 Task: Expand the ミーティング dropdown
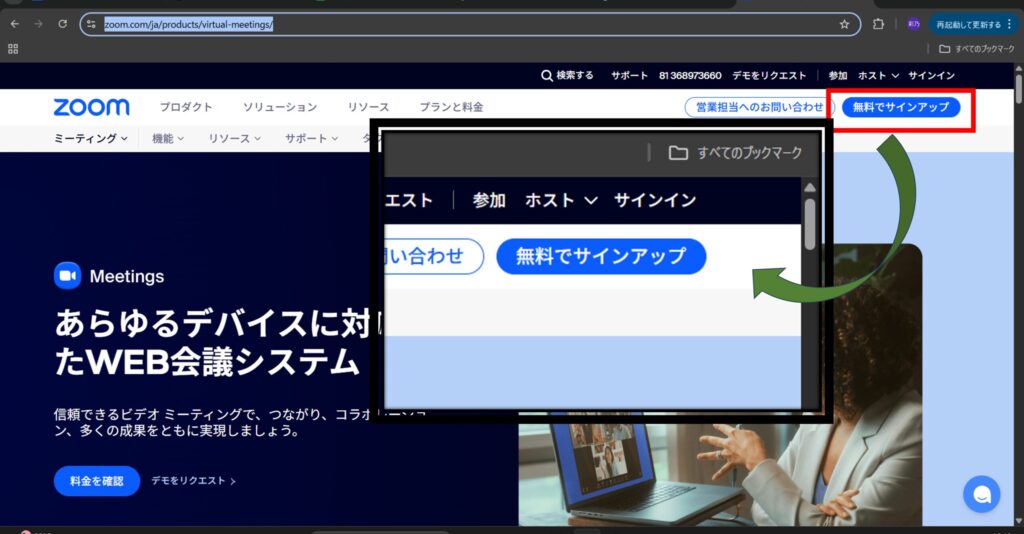[x=90, y=139]
